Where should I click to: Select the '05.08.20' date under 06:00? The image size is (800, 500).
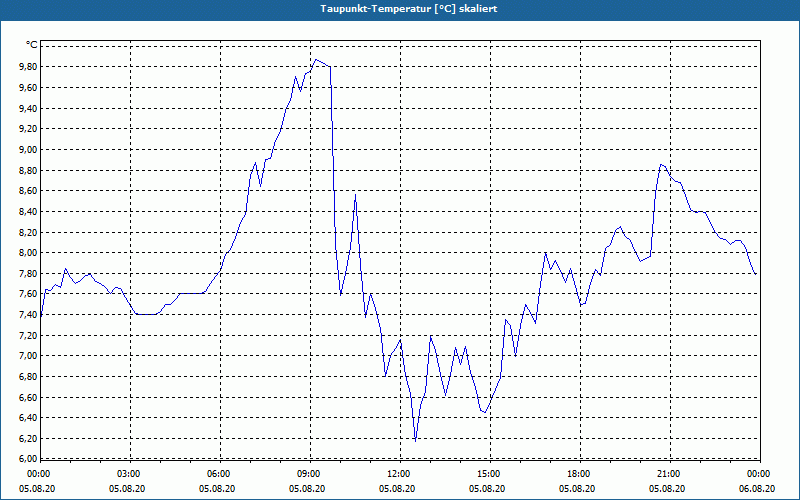coord(217,489)
